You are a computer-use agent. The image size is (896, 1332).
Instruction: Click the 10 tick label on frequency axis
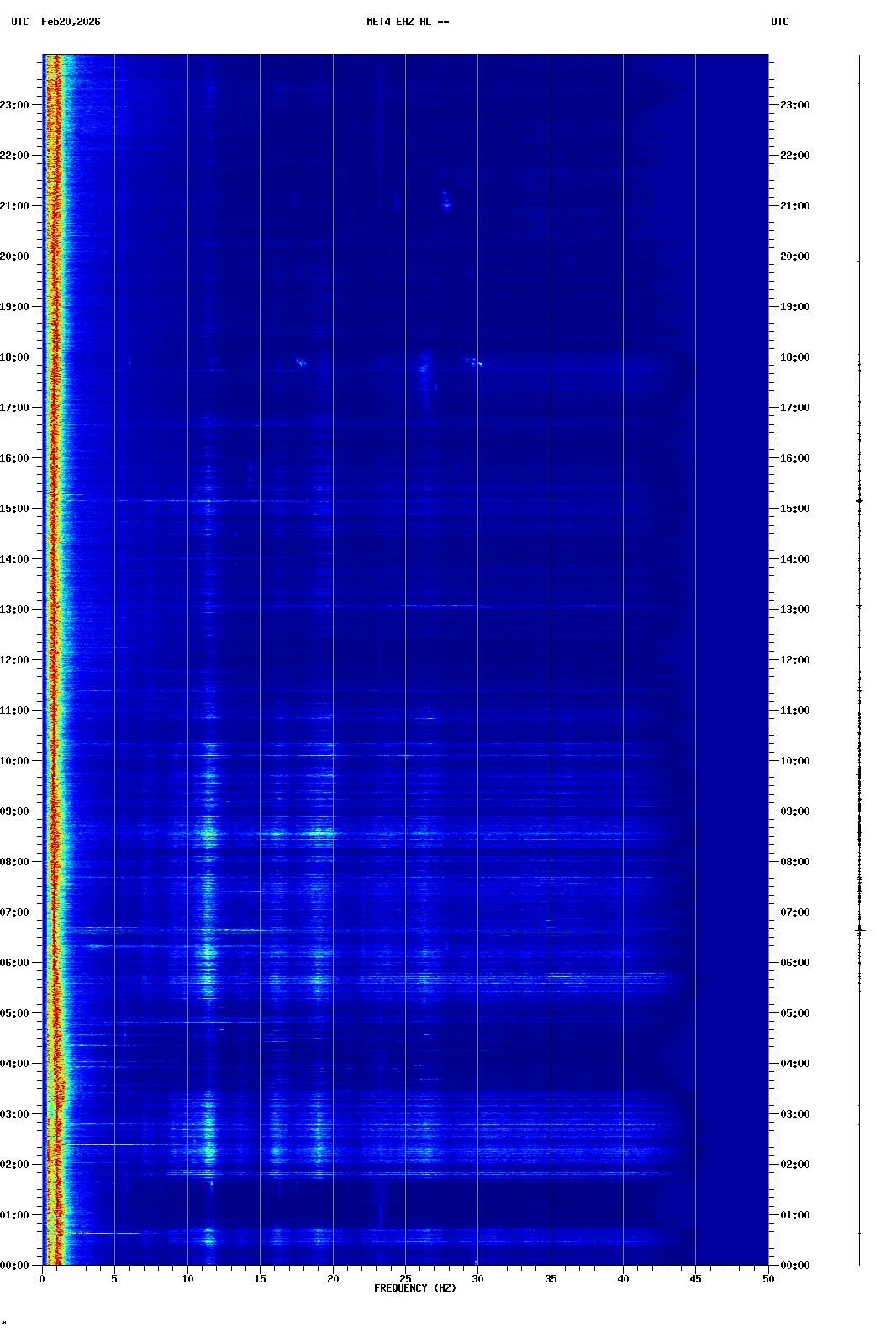click(x=187, y=1278)
